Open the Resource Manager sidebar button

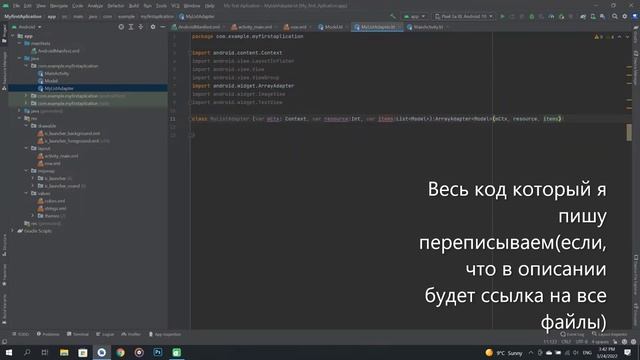[4, 70]
